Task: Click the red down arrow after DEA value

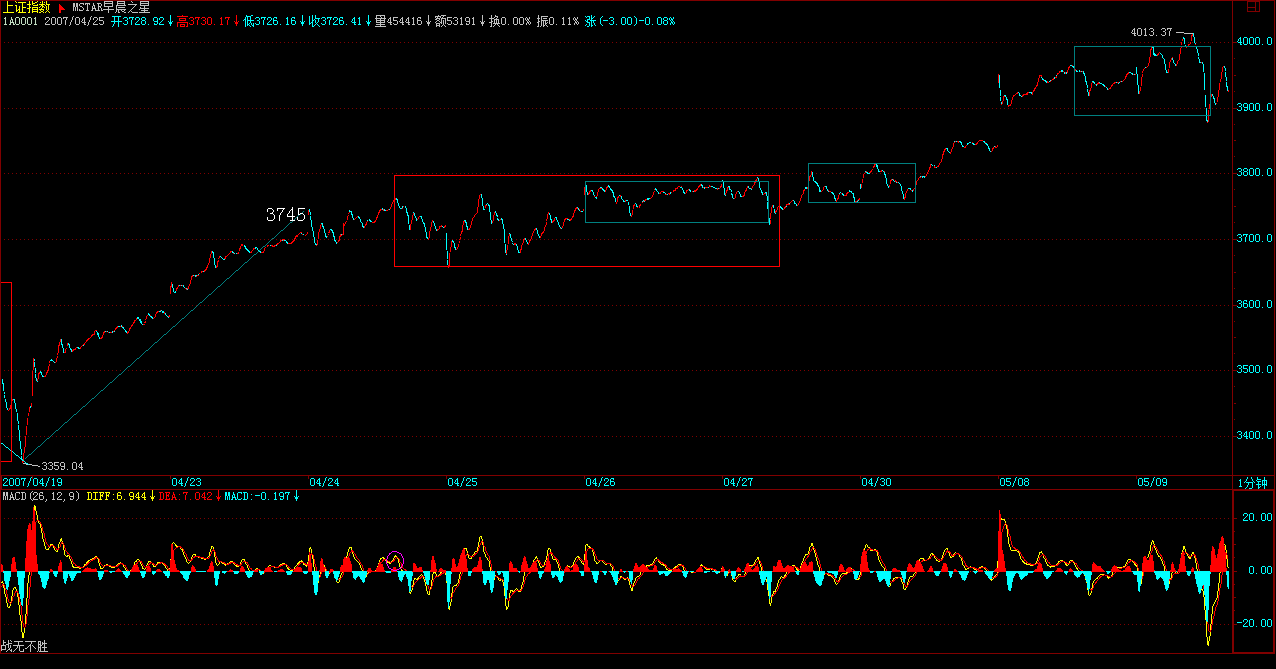Action: tap(218, 496)
